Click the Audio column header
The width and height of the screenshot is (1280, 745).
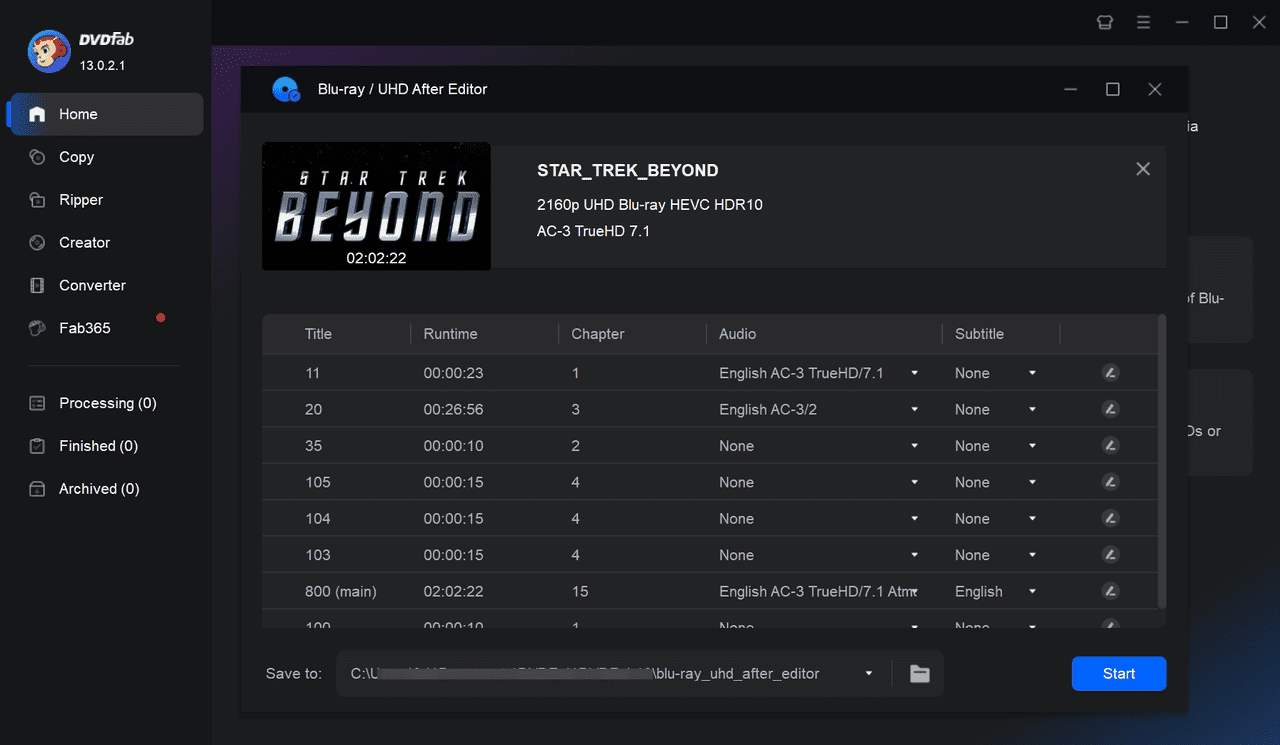tap(738, 334)
